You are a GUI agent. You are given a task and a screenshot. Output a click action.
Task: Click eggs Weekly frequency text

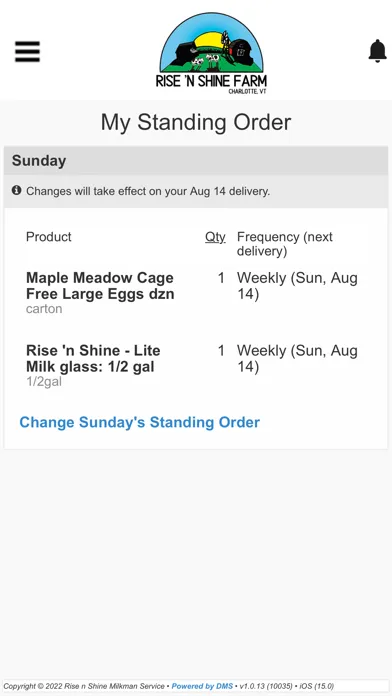[297, 286]
